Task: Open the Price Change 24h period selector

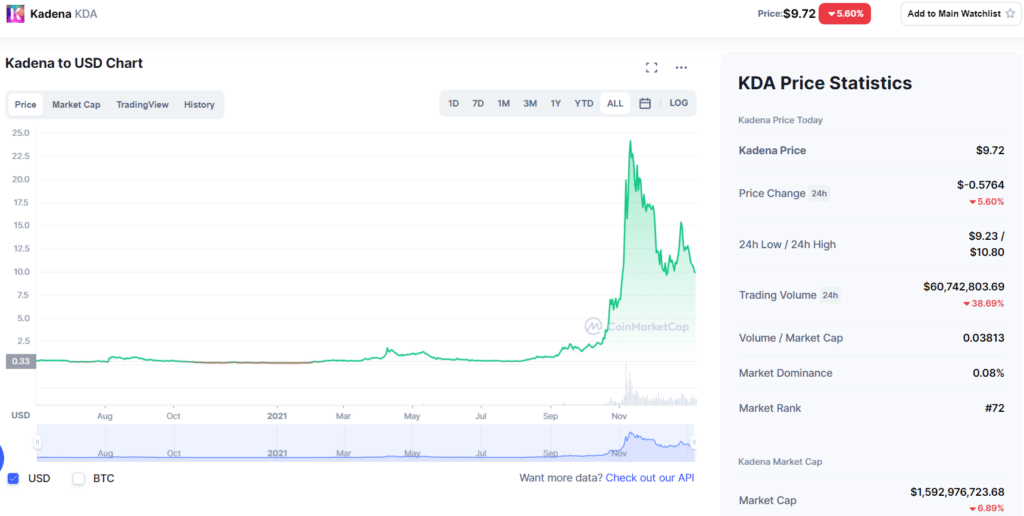Action: click(819, 193)
